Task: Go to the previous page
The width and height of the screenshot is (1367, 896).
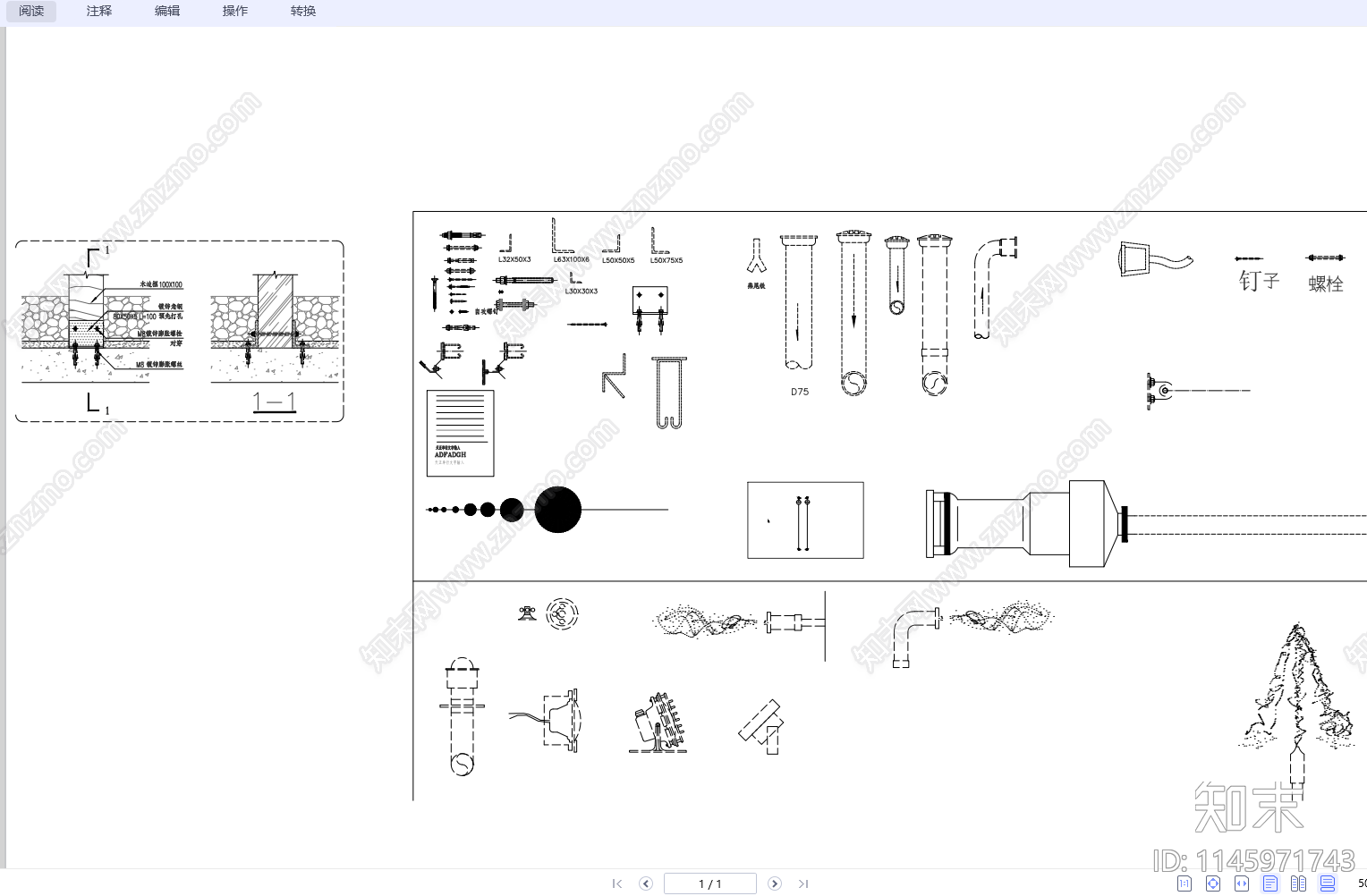Action: (x=646, y=883)
